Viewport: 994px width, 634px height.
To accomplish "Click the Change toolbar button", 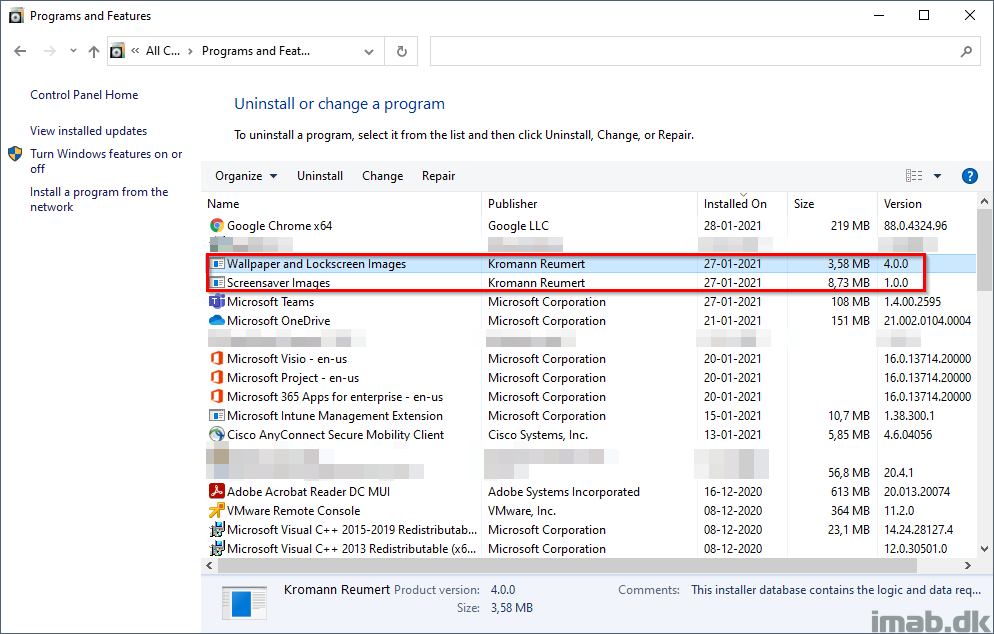I will [x=383, y=176].
